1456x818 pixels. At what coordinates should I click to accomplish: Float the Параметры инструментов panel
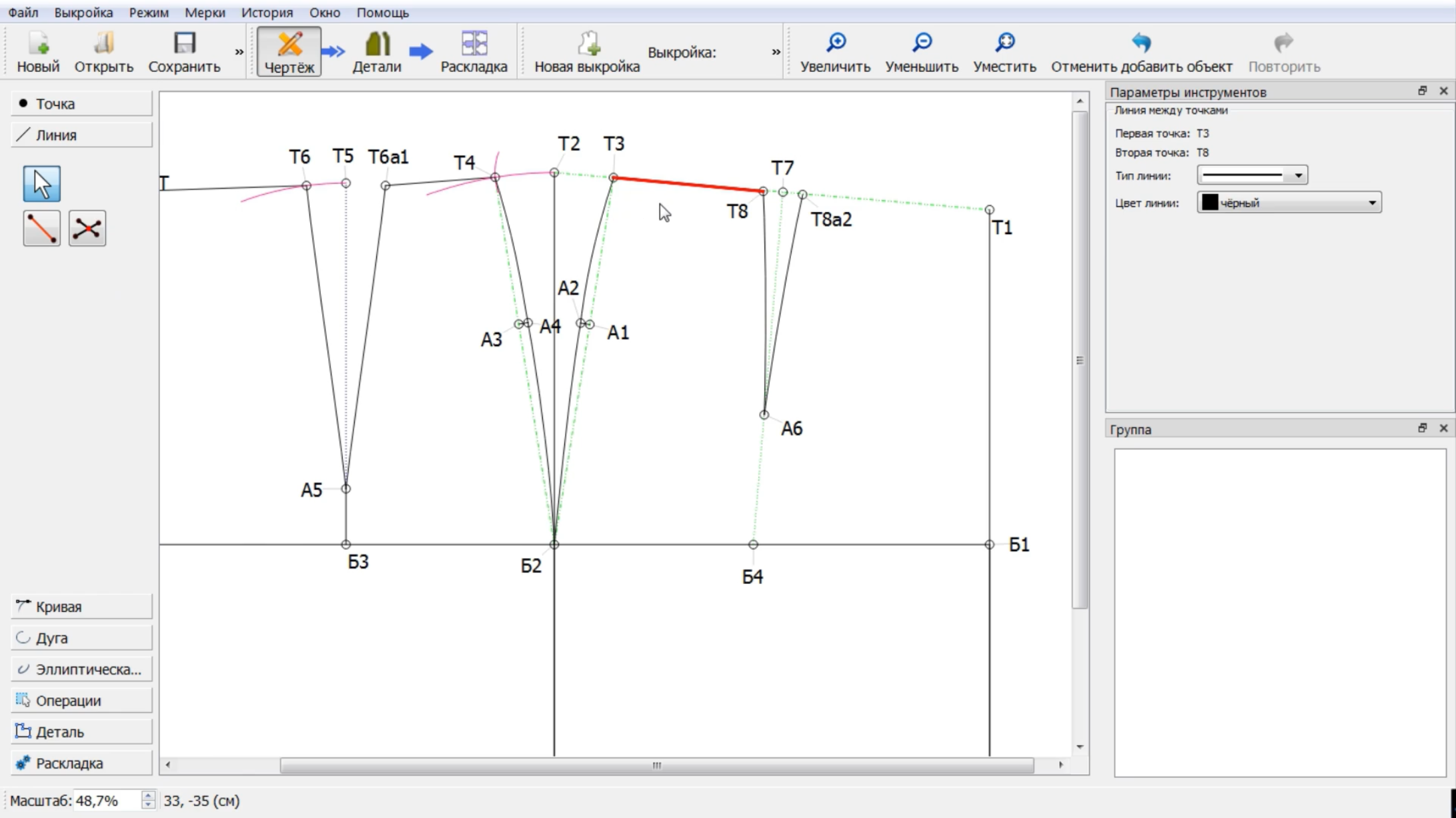1422,91
